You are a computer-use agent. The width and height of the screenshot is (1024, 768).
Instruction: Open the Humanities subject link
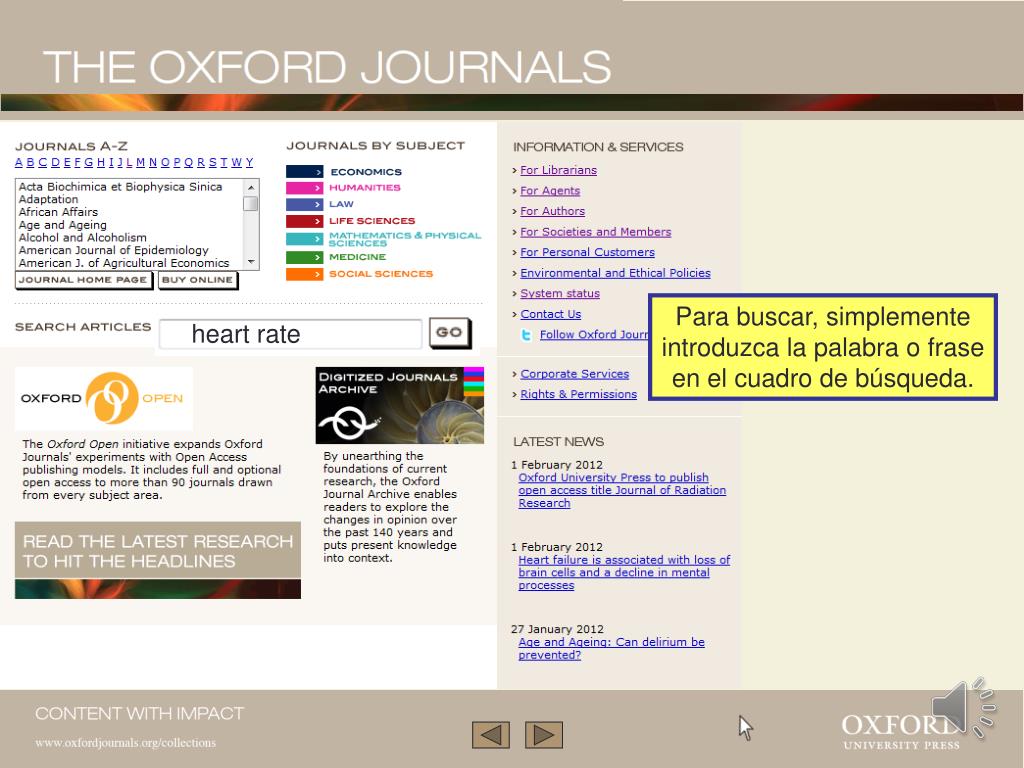point(364,187)
